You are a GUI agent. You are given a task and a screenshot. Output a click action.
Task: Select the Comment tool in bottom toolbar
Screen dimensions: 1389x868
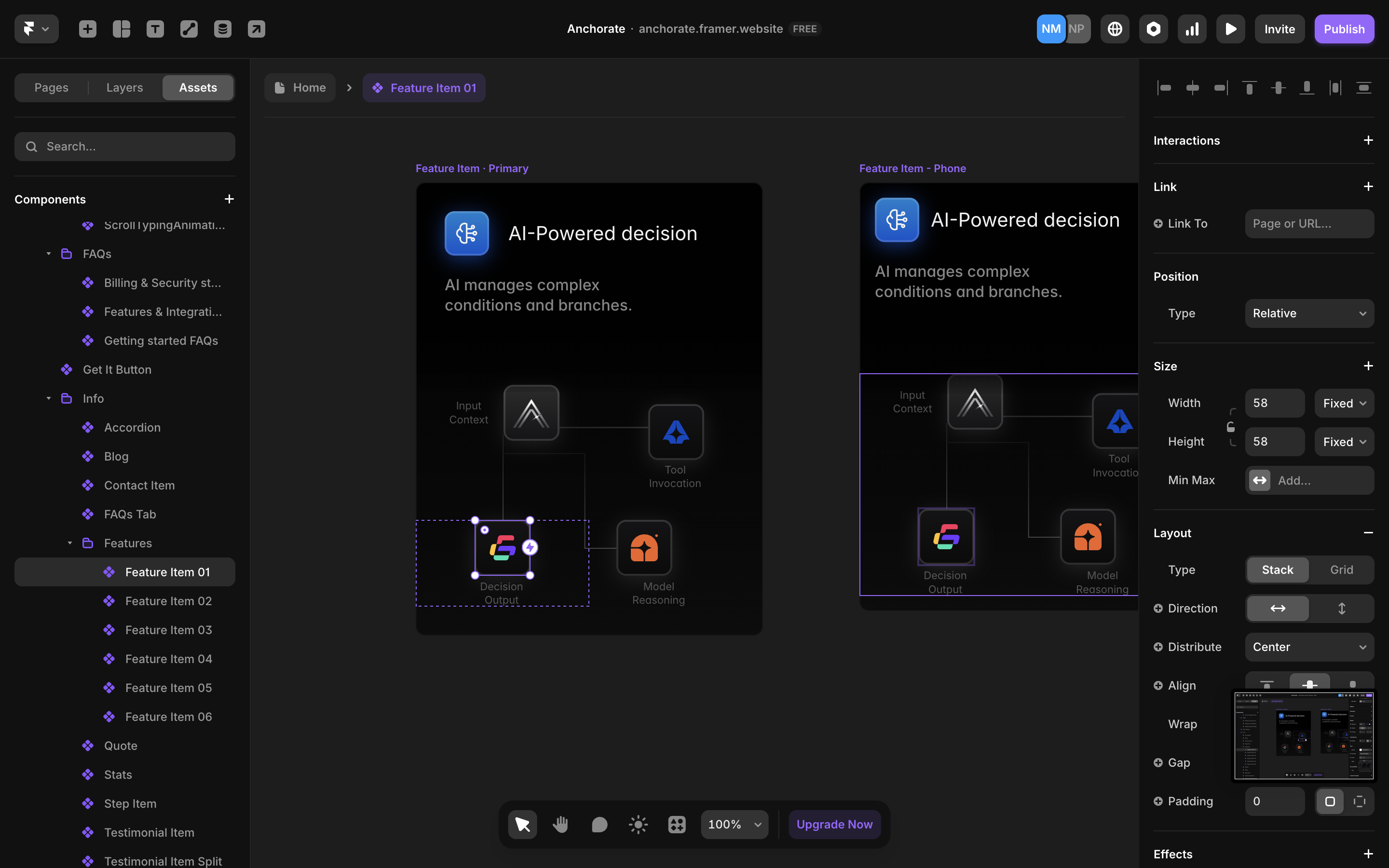click(x=599, y=825)
